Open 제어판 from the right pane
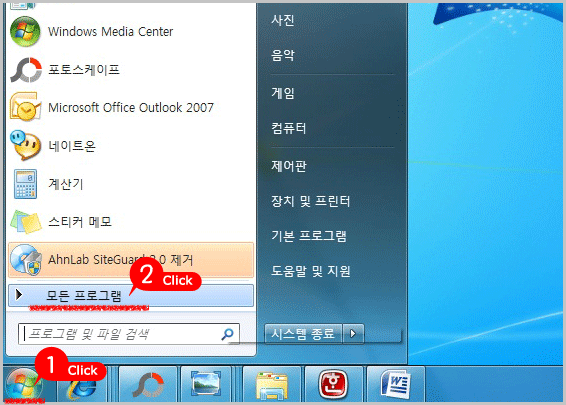Image resolution: width=566 pixels, height=405 pixels. pyautogui.click(x=289, y=166)
